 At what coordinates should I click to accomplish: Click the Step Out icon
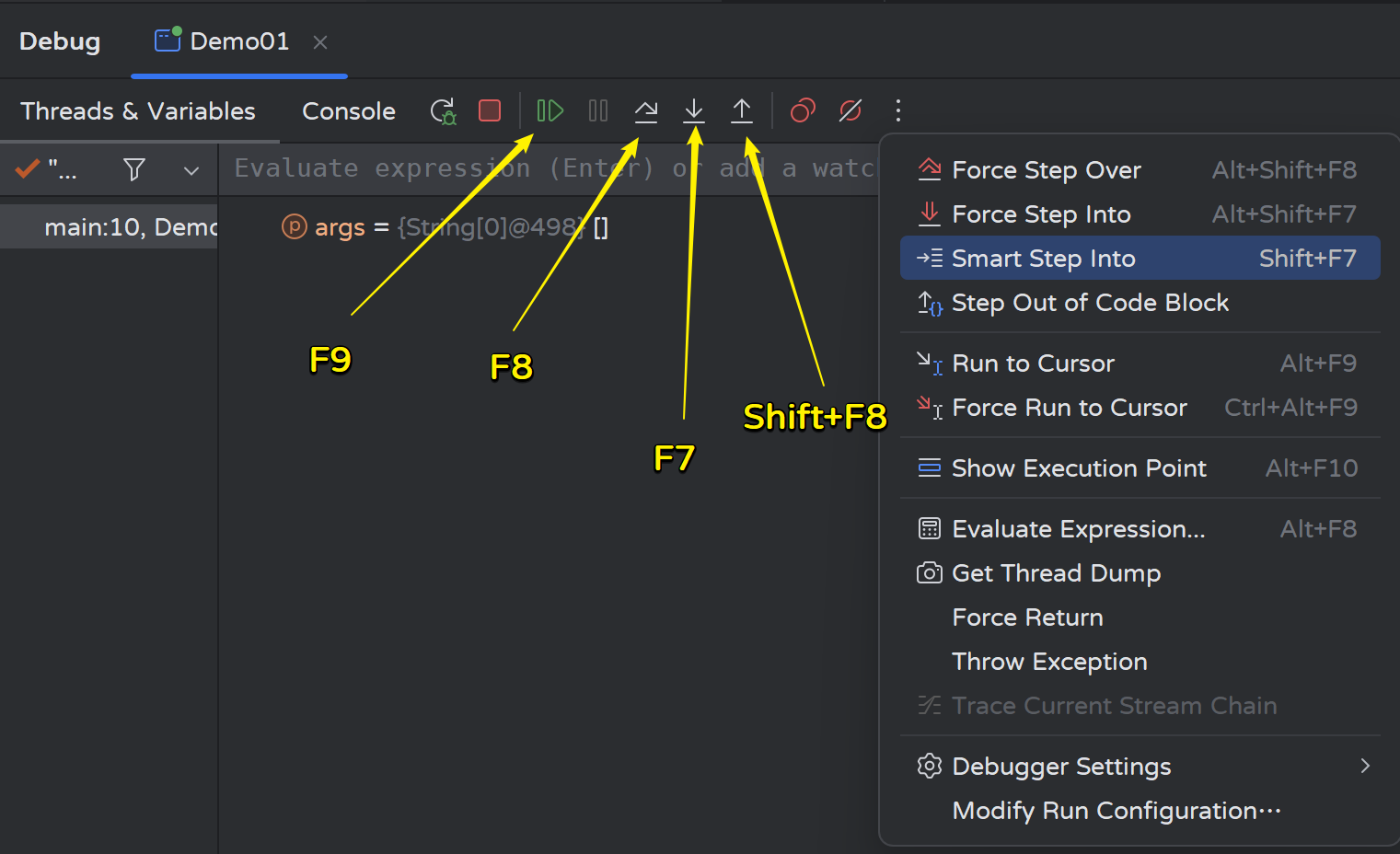point(742,111)
